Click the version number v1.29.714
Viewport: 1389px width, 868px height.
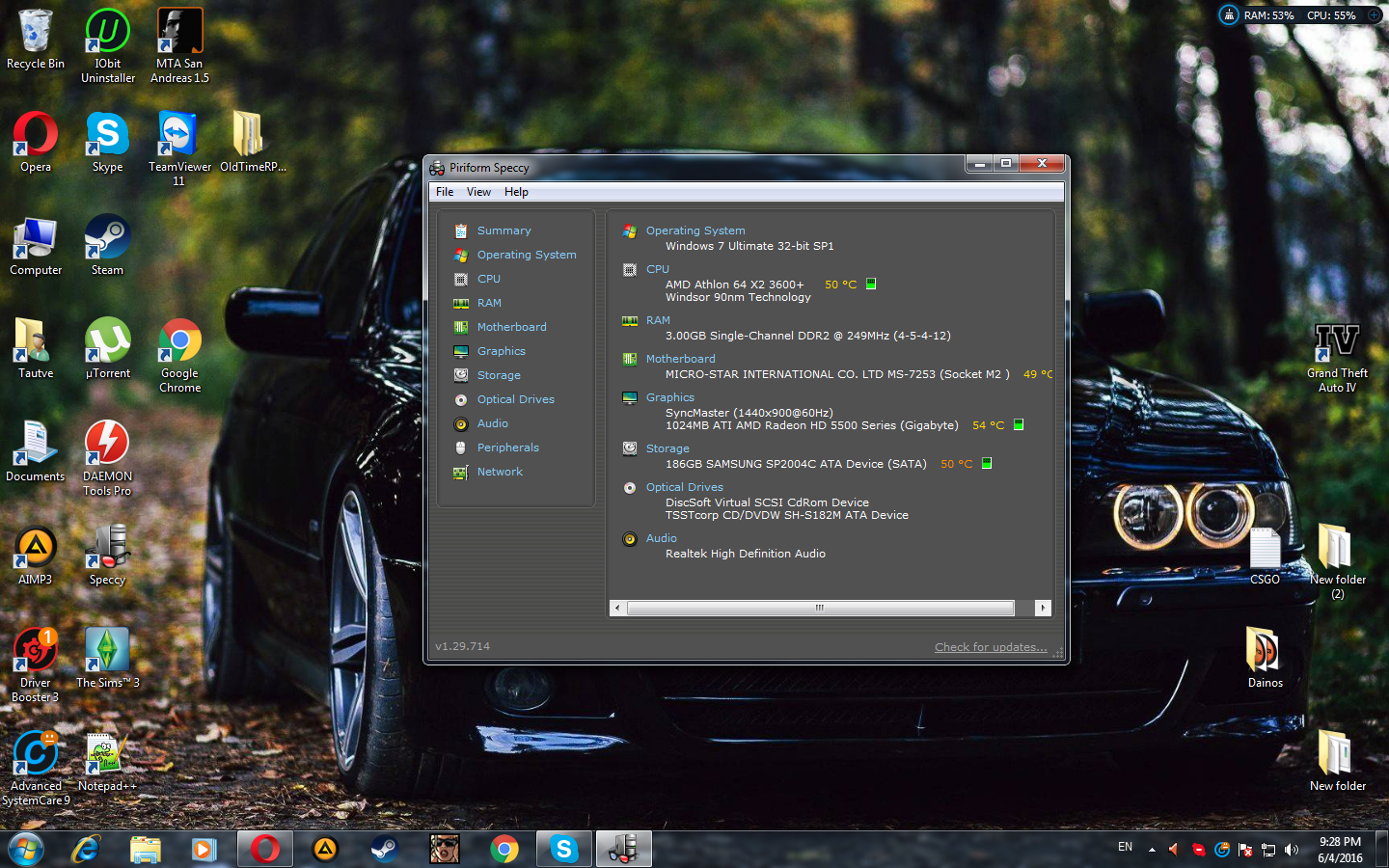[x=463, y=646]
